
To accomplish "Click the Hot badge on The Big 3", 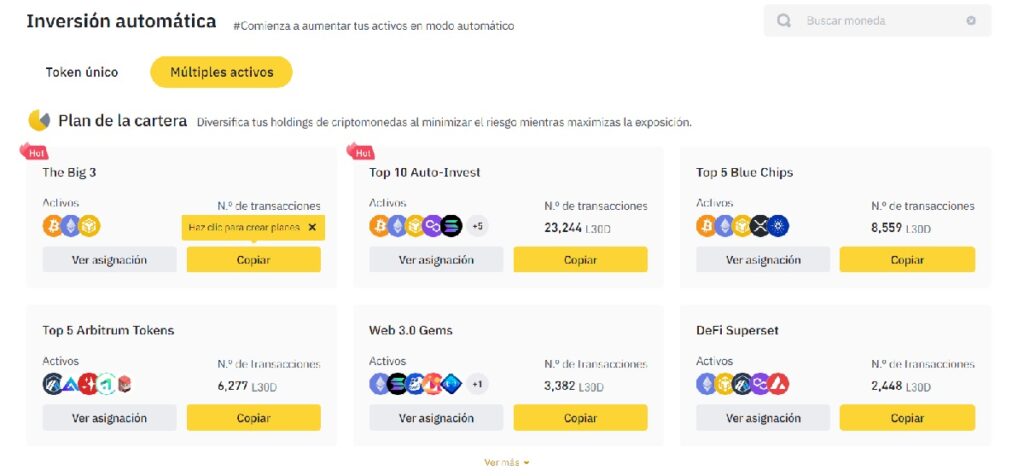I will point(34,152).
